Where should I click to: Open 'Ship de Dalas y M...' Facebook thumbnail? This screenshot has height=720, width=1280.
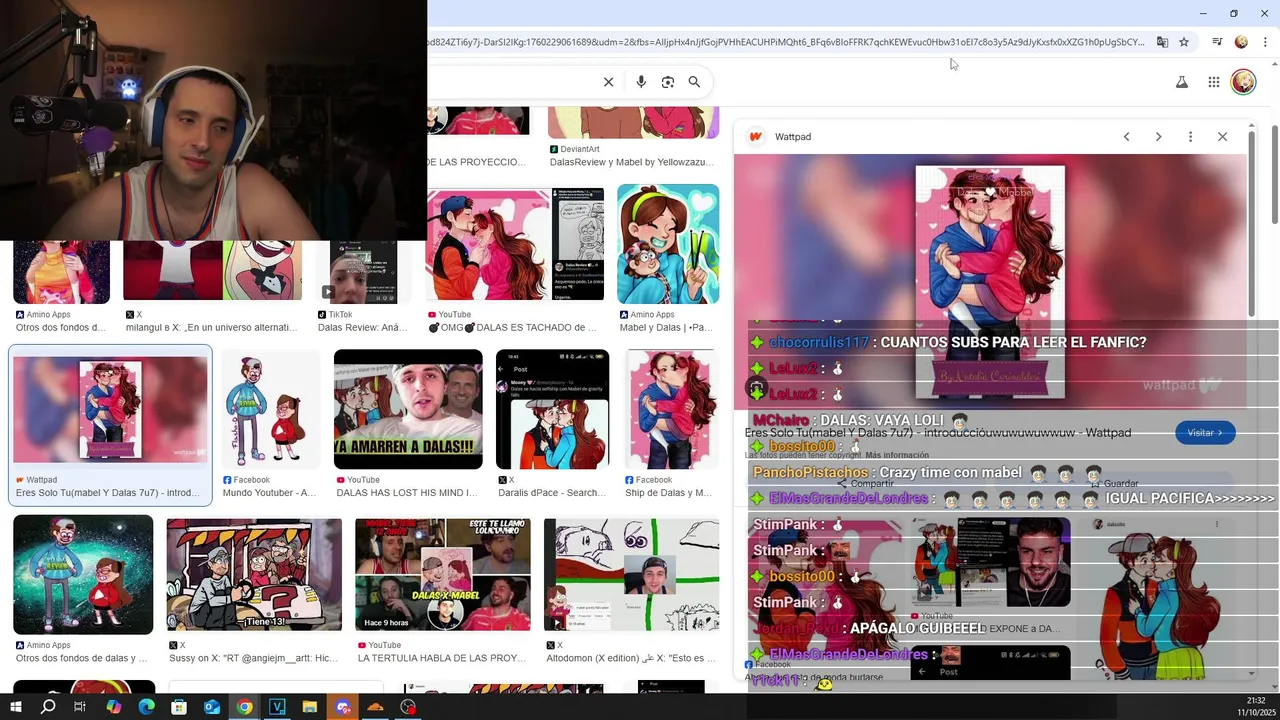(x=672, y=410)
